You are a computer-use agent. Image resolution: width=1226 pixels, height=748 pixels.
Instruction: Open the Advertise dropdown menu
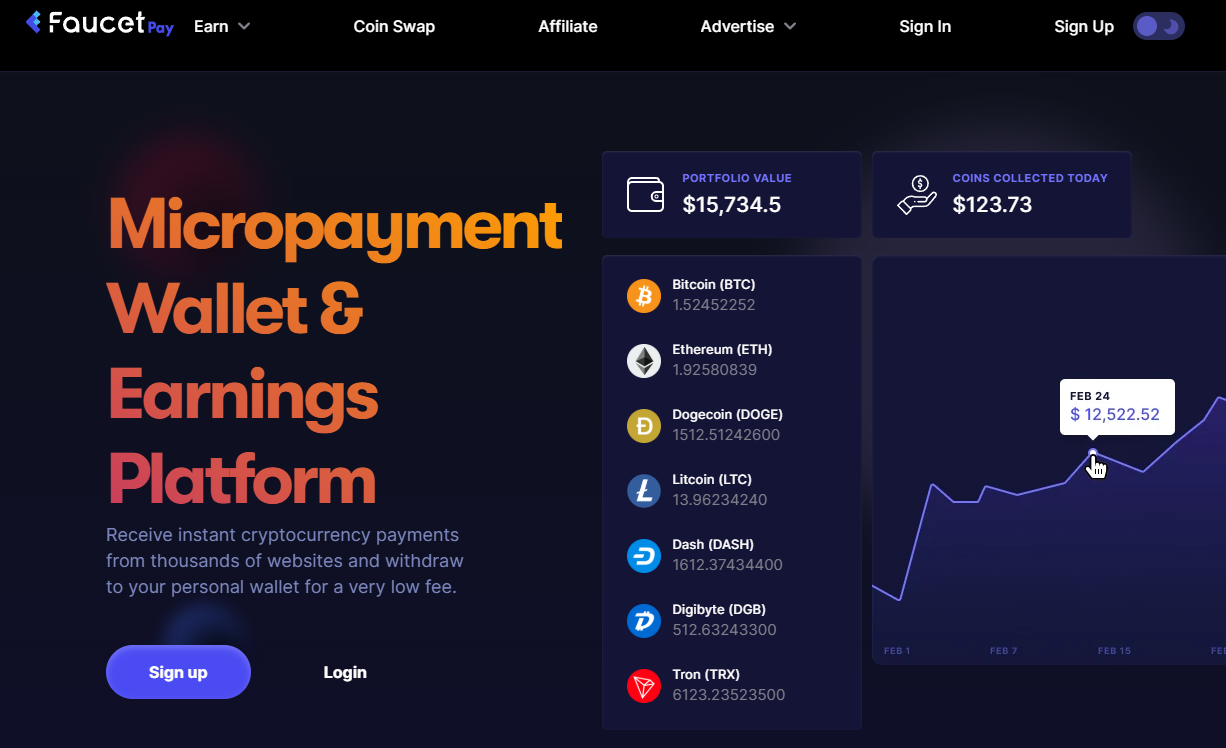click(x=747, y=26)
